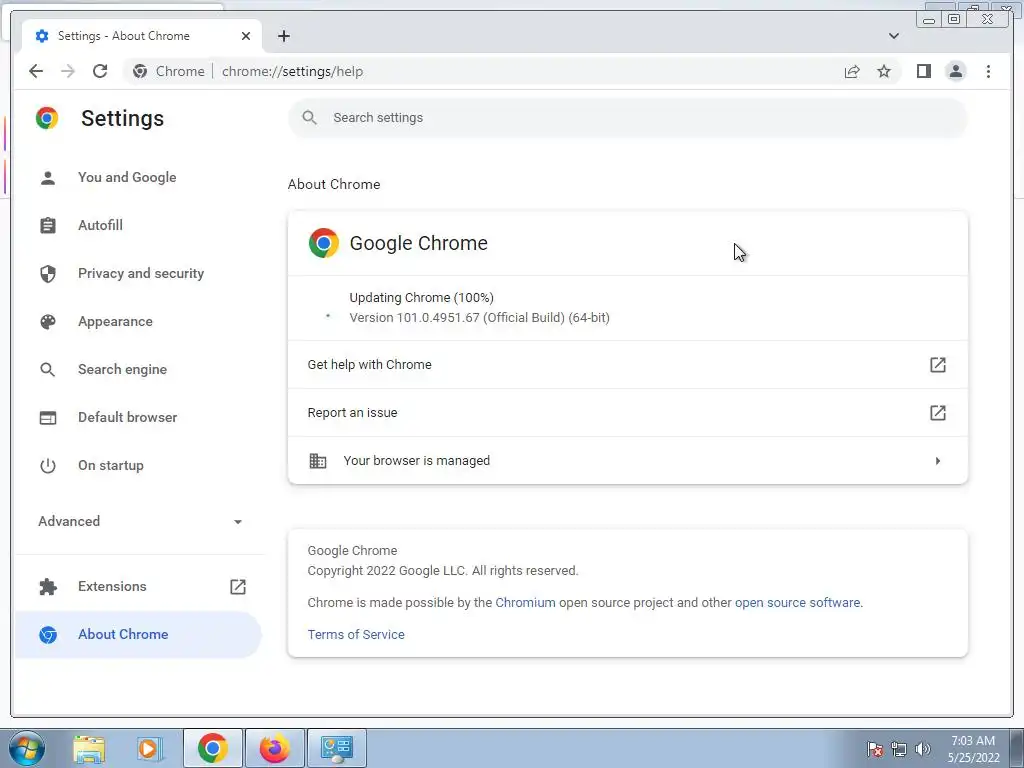Click Updating Chrome (100%) status text
Image resolution: width=1024 pixels, height=768 pixels.
click(x=421, y=298)
